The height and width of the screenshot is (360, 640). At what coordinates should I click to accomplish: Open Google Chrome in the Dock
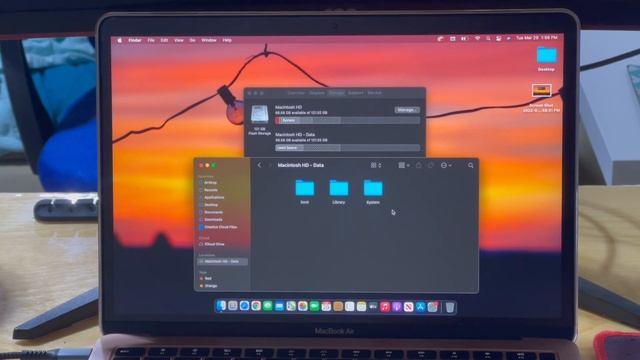[x=256, y=306]
